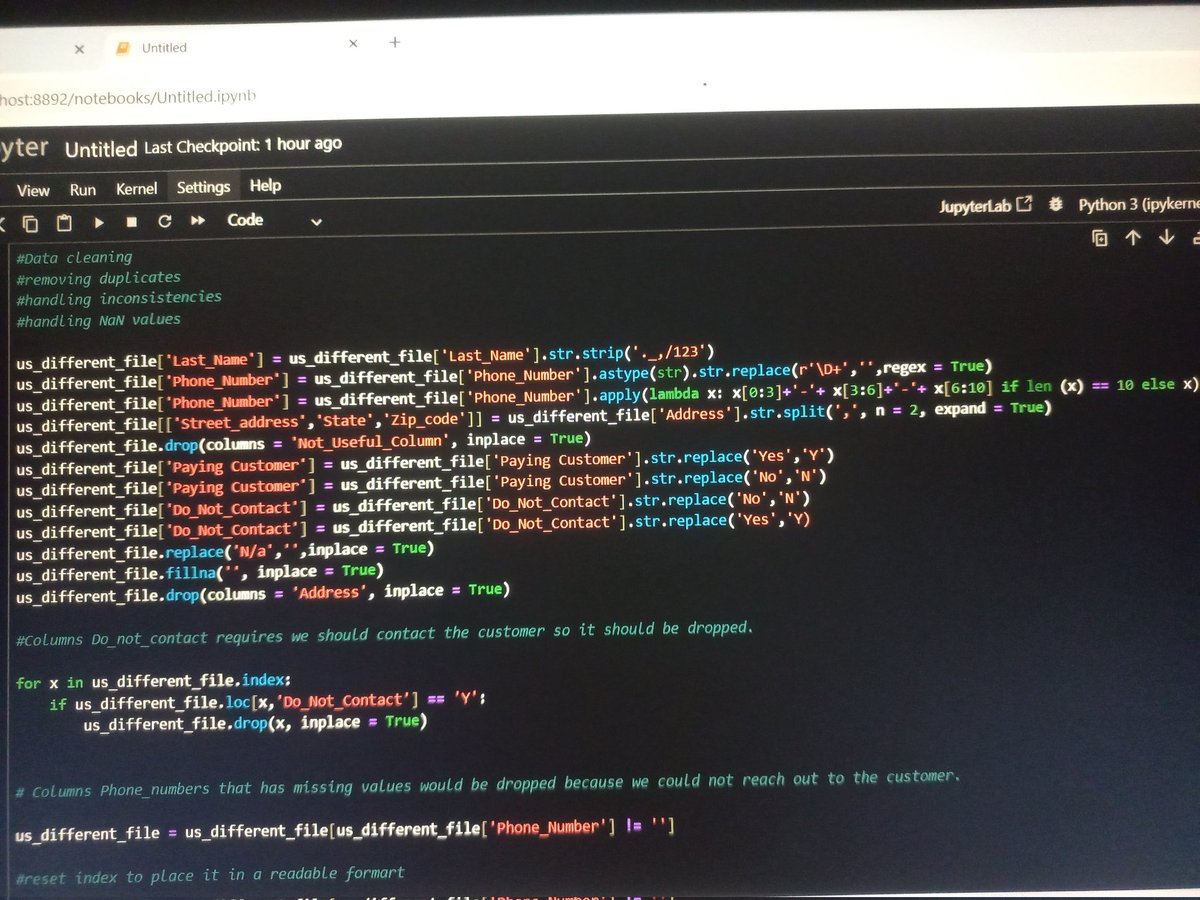Restart kernel and run all cells icon
This screenshot has height=900, width=1200.
coord(197,220)
